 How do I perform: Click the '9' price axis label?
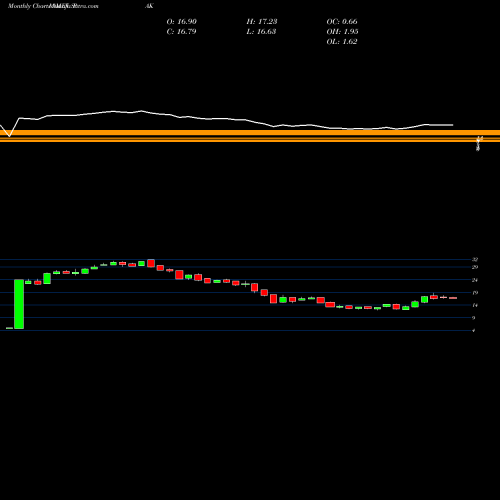pyautogui.click(x=473, y=318)
